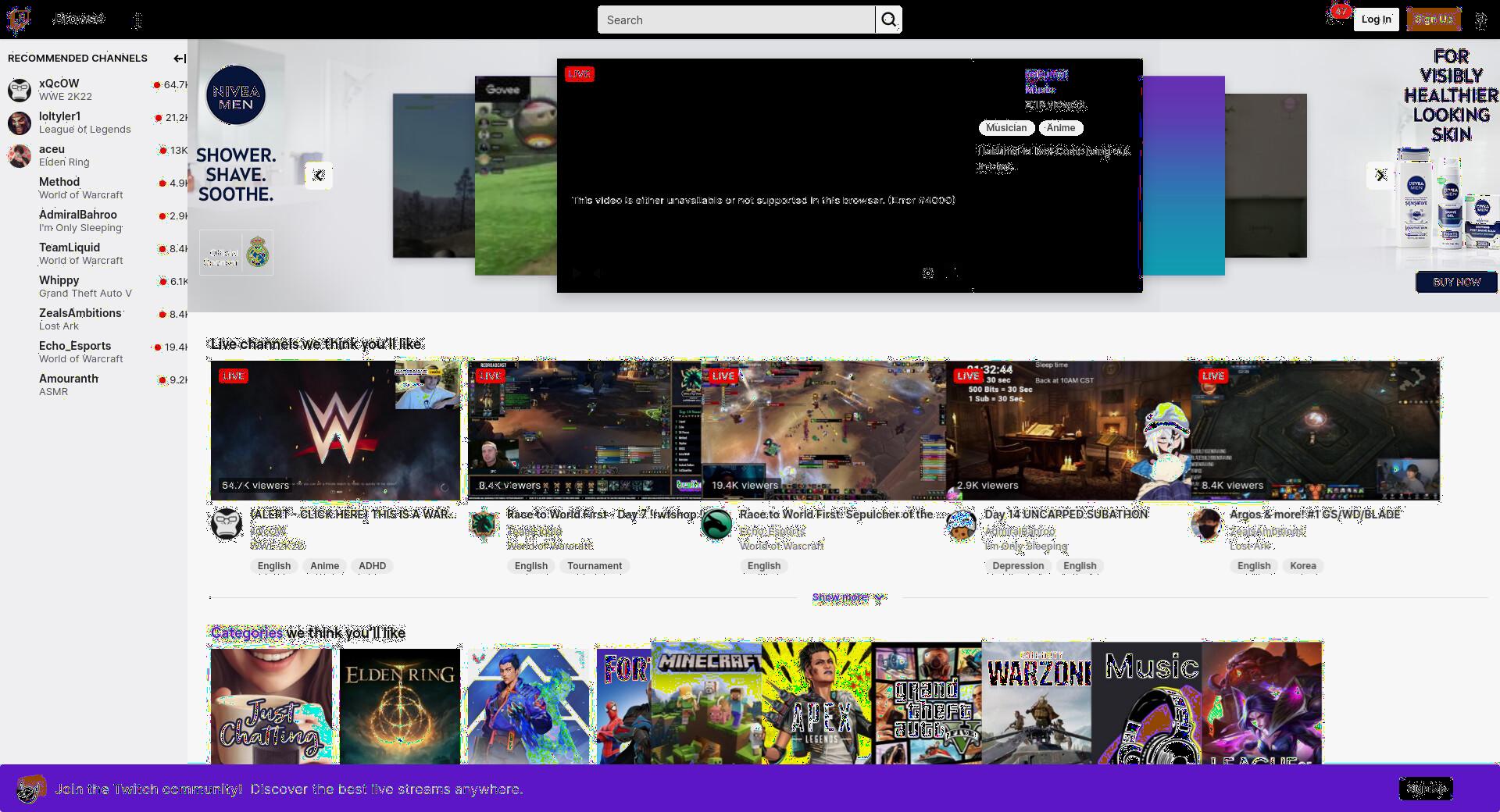Click the Korea tag
The width and height of the screenshot is (1500, 812).
(x=1302, y=566)
